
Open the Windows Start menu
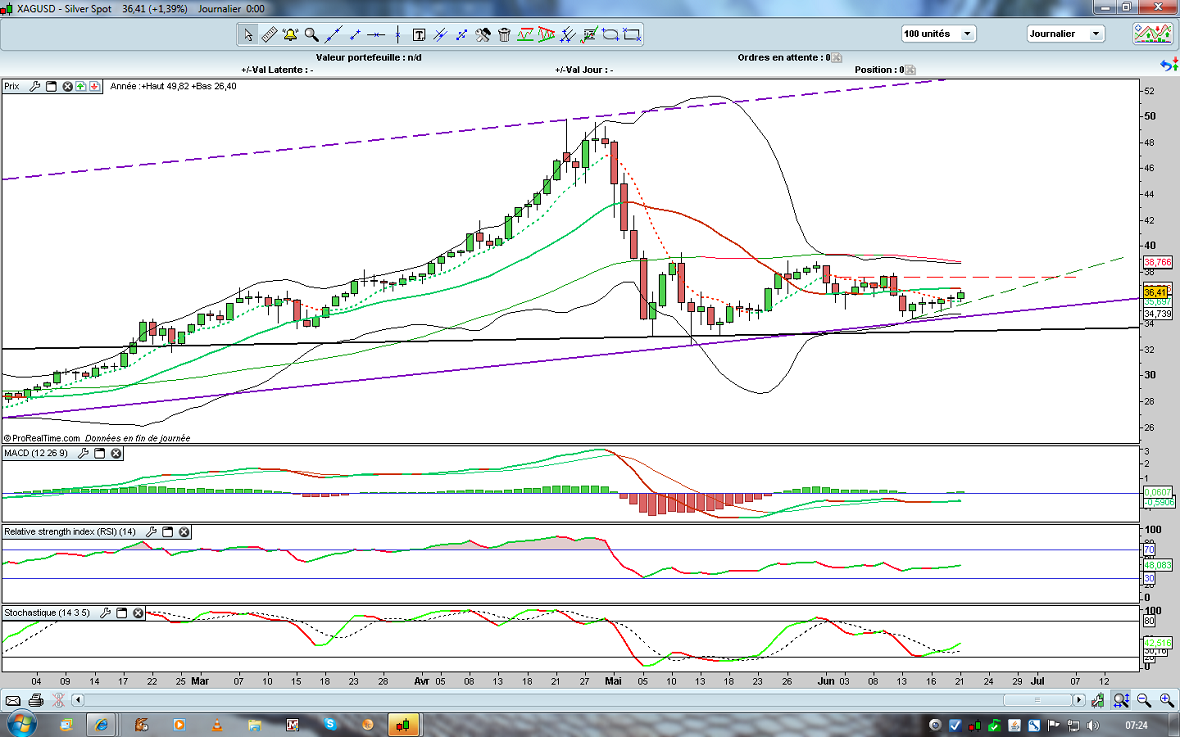click(21, 723)
